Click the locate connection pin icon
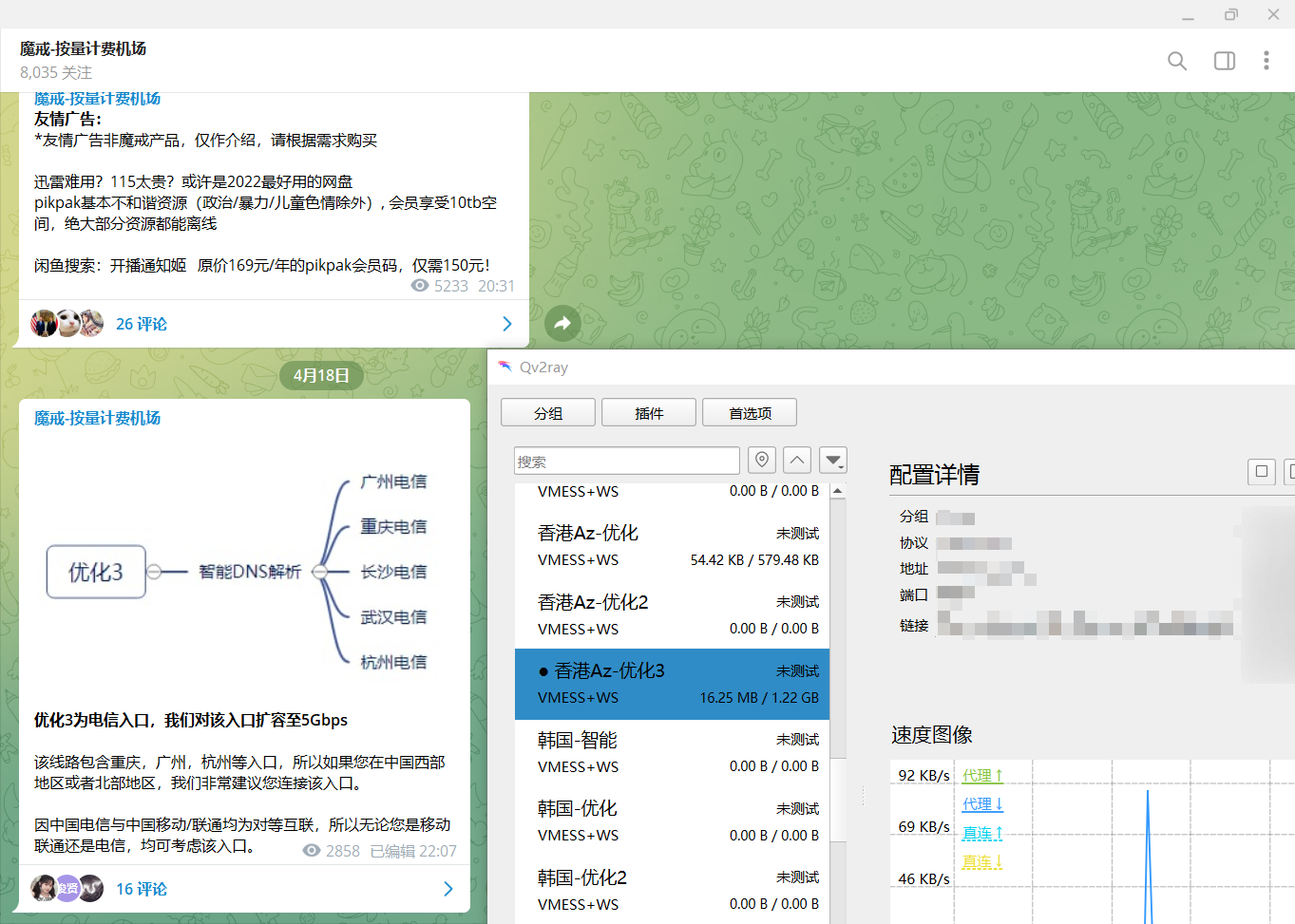 pos(762,461)
